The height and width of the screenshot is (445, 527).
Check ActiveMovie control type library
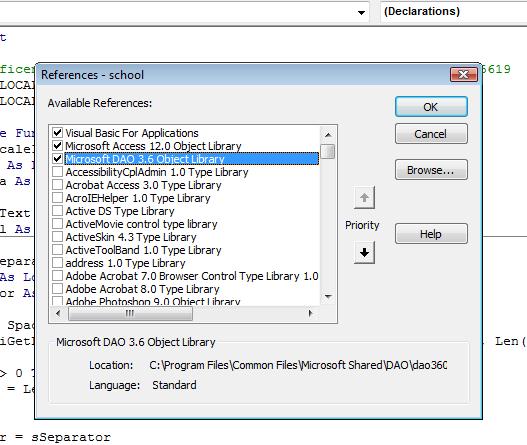pos(57,224)
